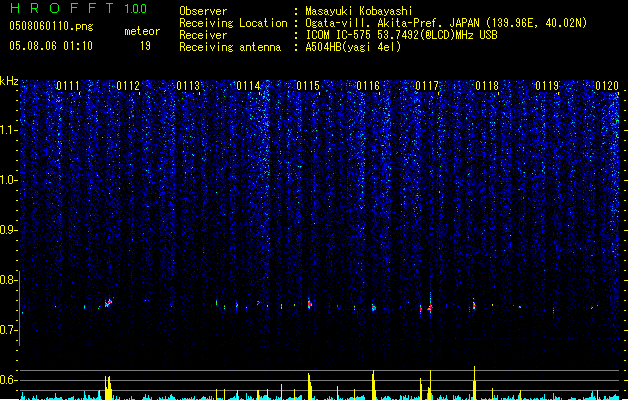Click the 0114 time marker
This screenshot has width=629, height=400.
click(x=248, y=86)
